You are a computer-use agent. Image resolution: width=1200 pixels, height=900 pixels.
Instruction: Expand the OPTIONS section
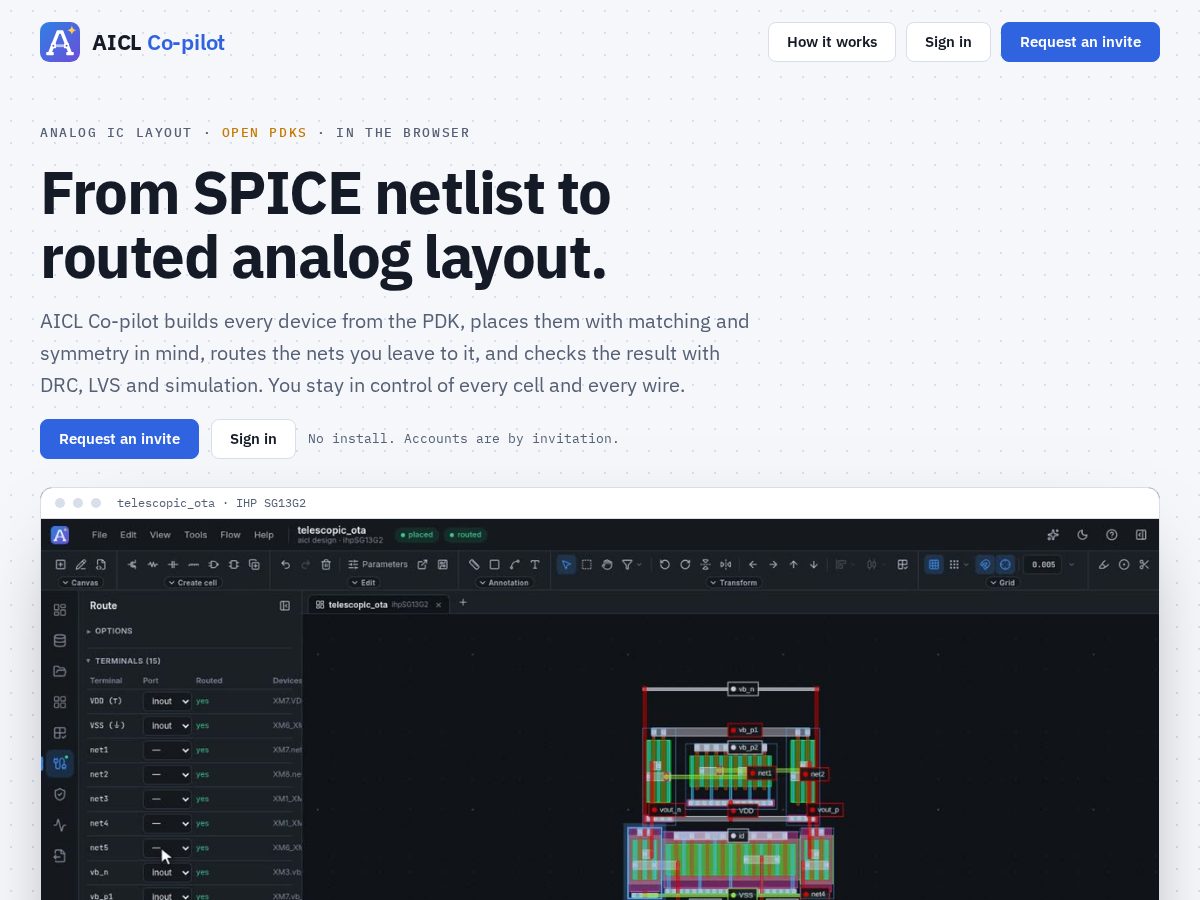coord(110,631)
